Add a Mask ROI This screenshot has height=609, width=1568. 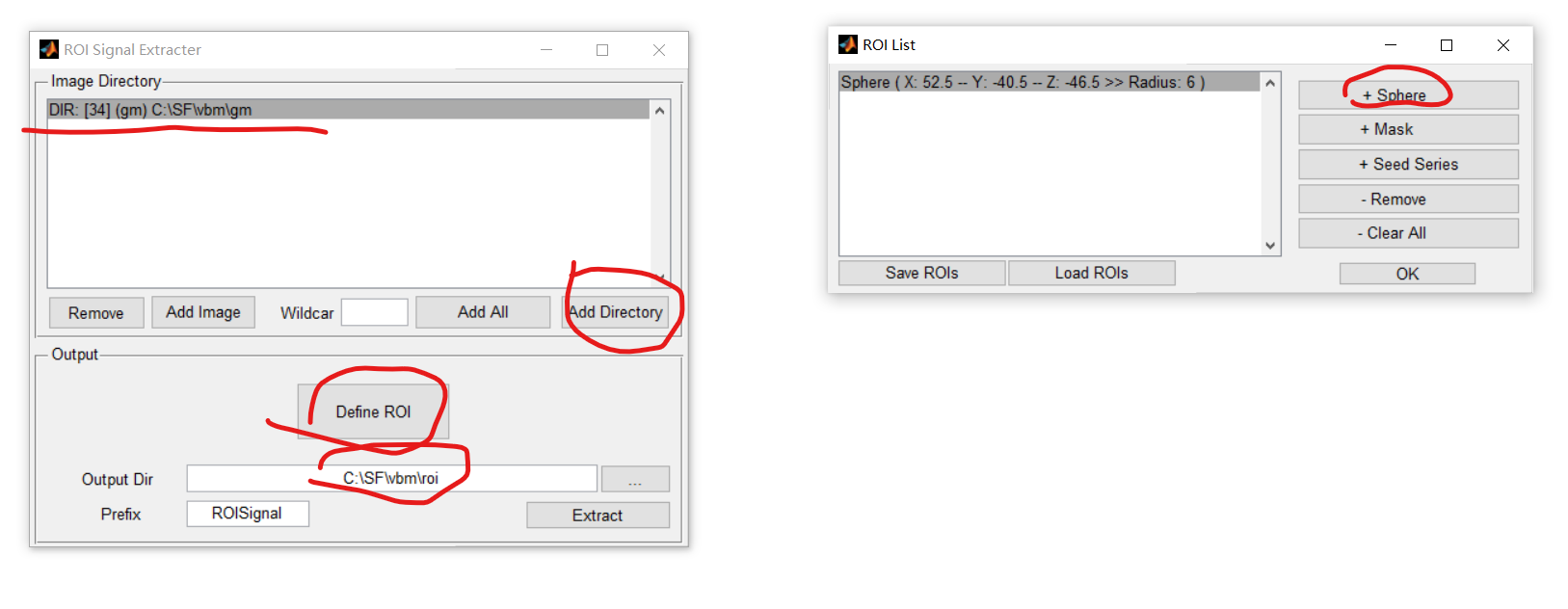point(1408,129)
